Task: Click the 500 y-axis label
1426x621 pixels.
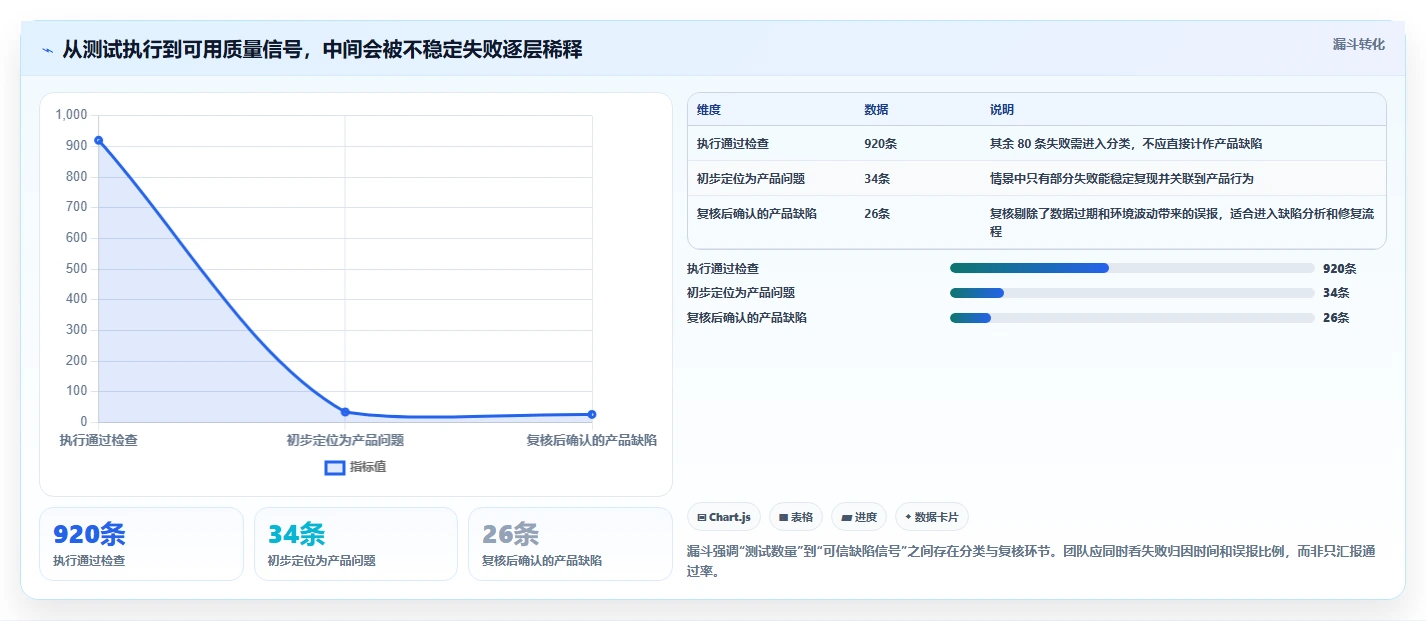Action: [77, 269]
